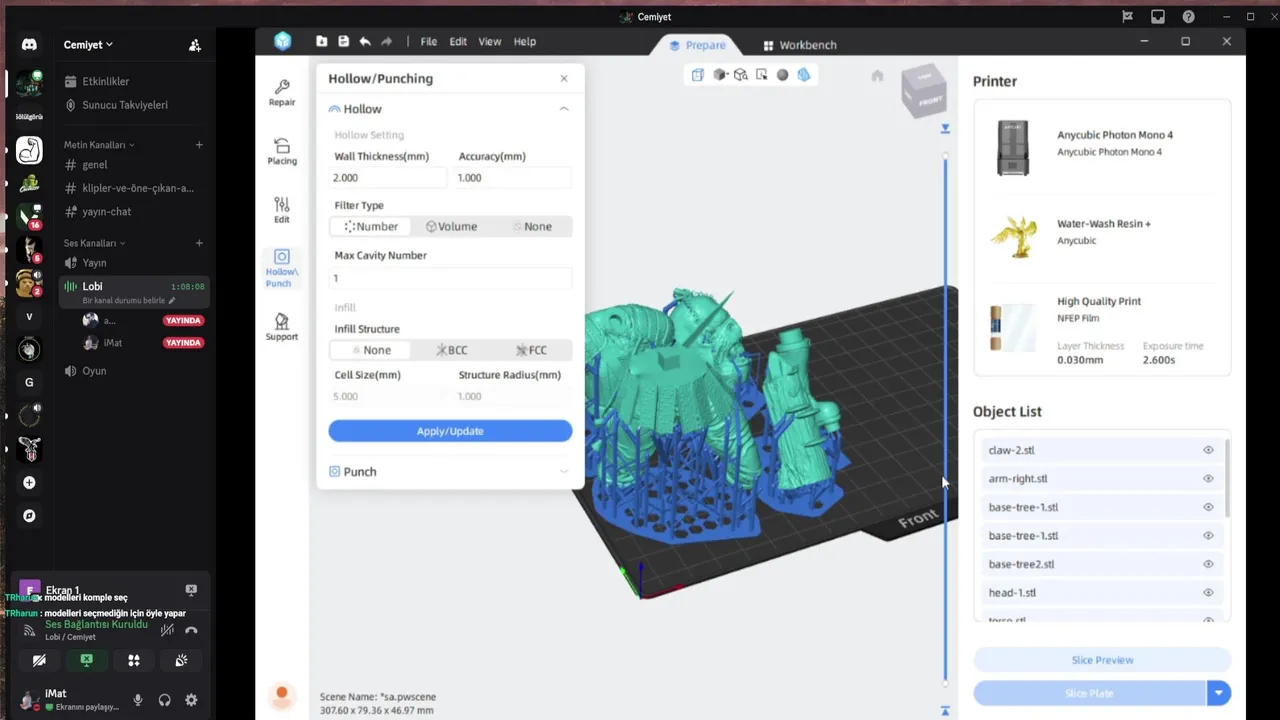Click the blue layered model view icon
This screenshot has height=720, width=1280.
[803, 74]
